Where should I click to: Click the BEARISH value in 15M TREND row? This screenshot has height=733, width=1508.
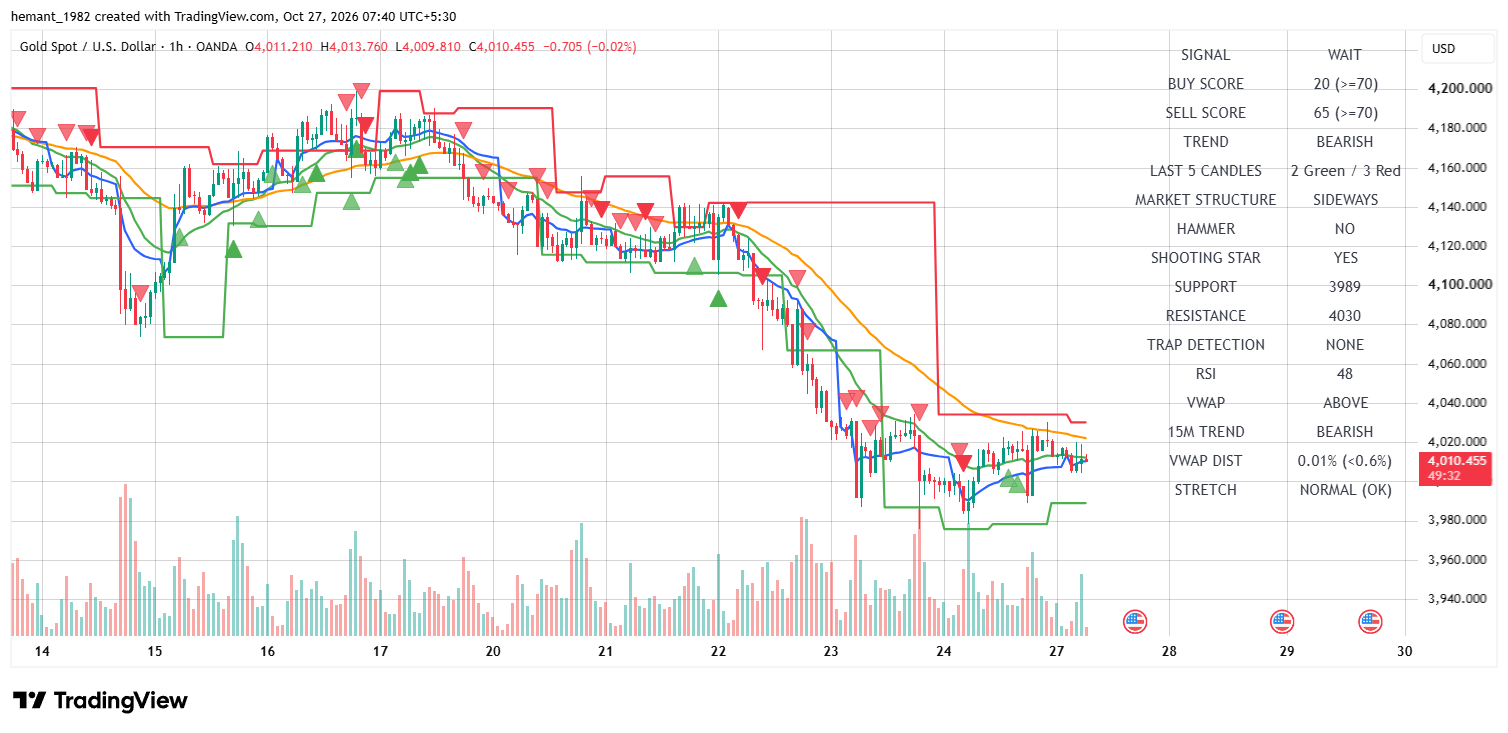1345,432
